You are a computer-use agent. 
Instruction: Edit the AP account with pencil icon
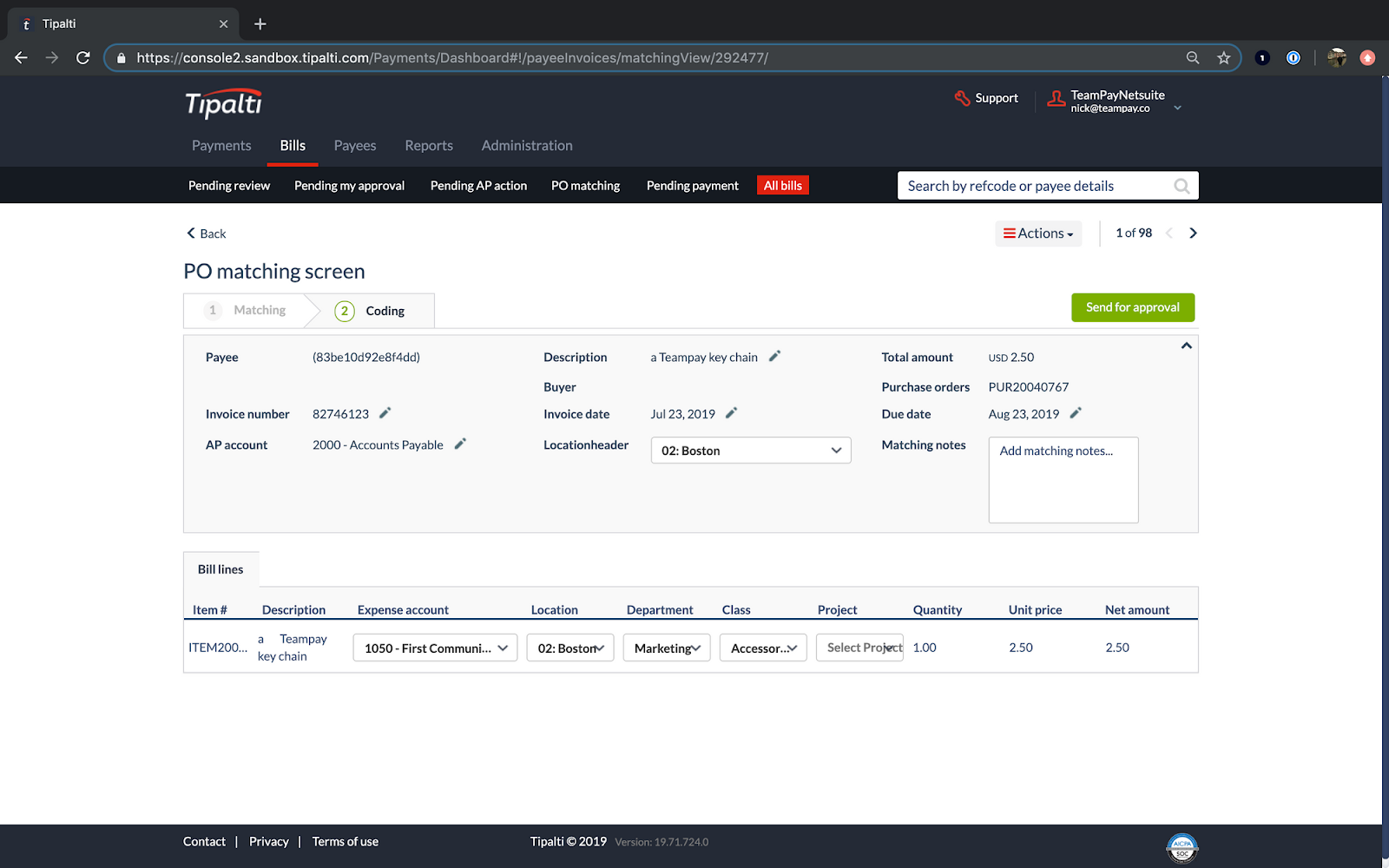point(460,444)
